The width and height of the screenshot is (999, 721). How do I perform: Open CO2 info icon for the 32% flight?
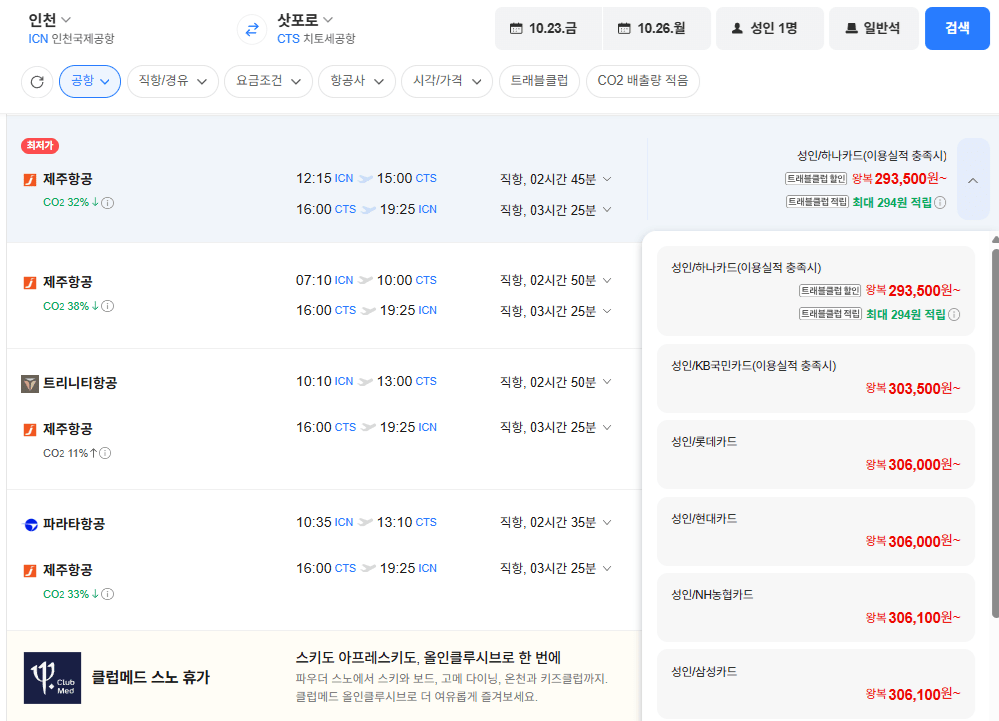(108, 203)
